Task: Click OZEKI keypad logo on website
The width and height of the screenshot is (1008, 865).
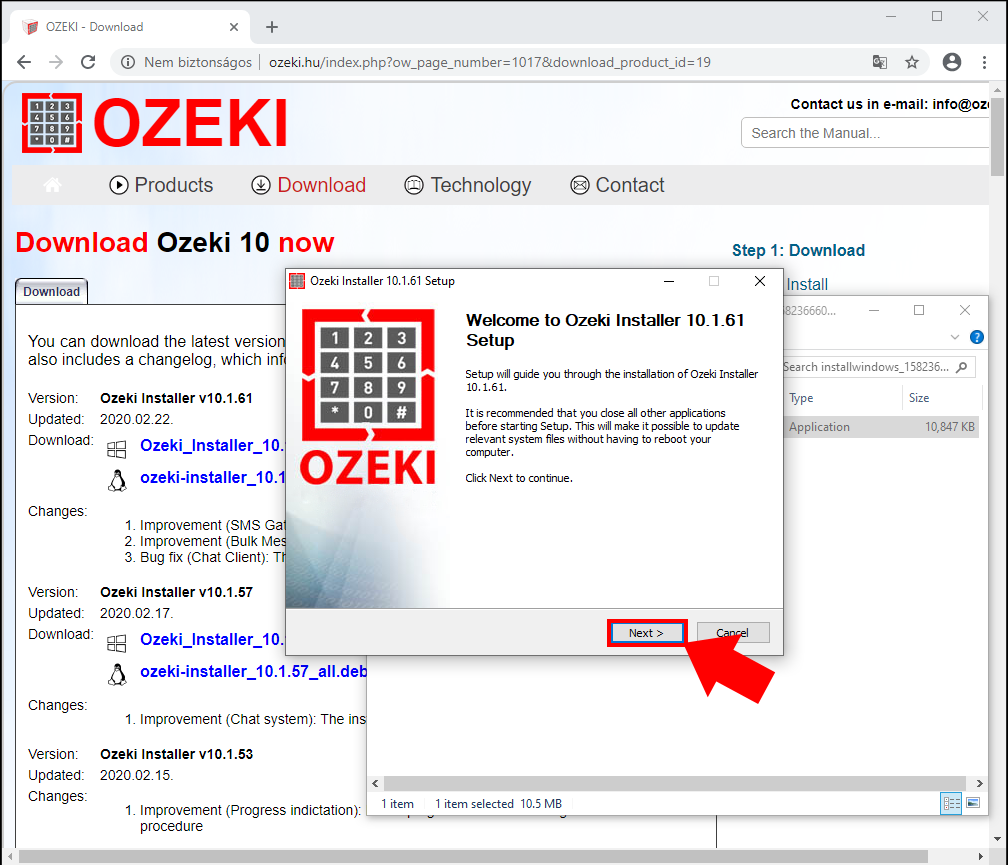Action: tap(52, 123)
